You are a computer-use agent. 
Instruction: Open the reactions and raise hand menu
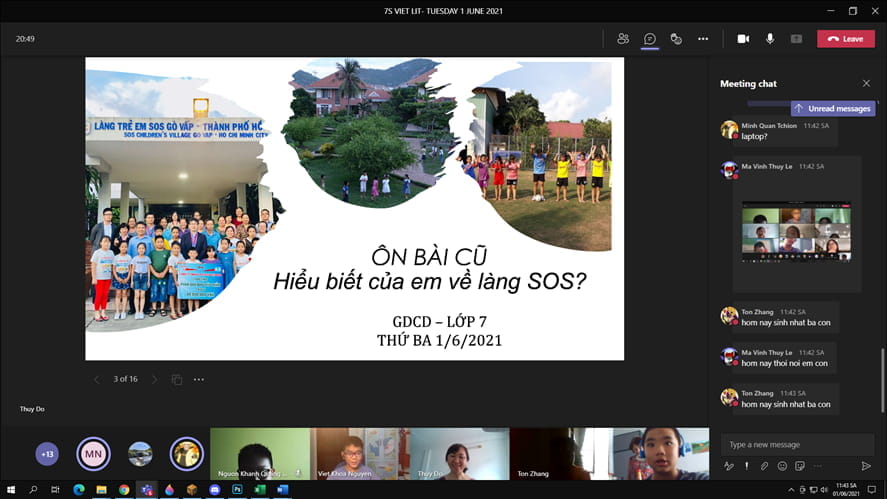pos(676,38)
